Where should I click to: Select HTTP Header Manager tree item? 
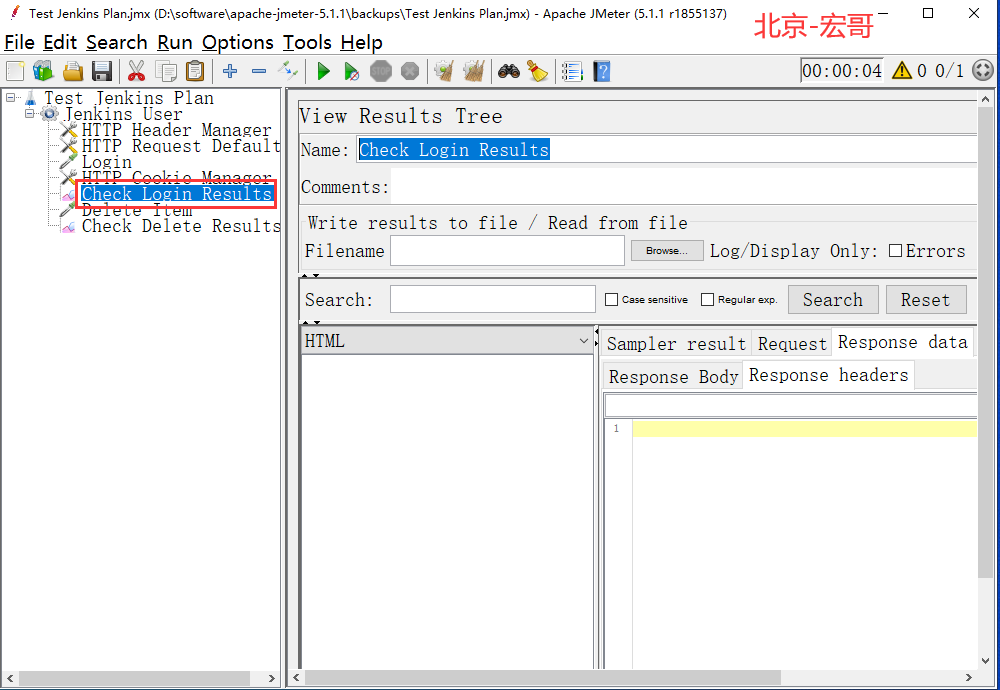[x=176, y=130]
